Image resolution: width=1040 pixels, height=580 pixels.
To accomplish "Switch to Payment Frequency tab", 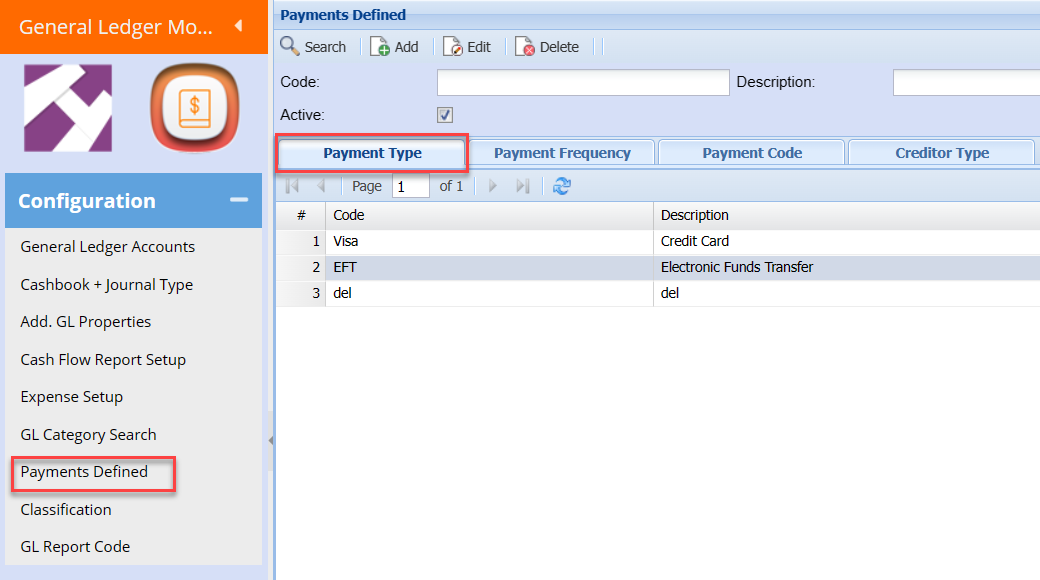I will tap(562, 153).
